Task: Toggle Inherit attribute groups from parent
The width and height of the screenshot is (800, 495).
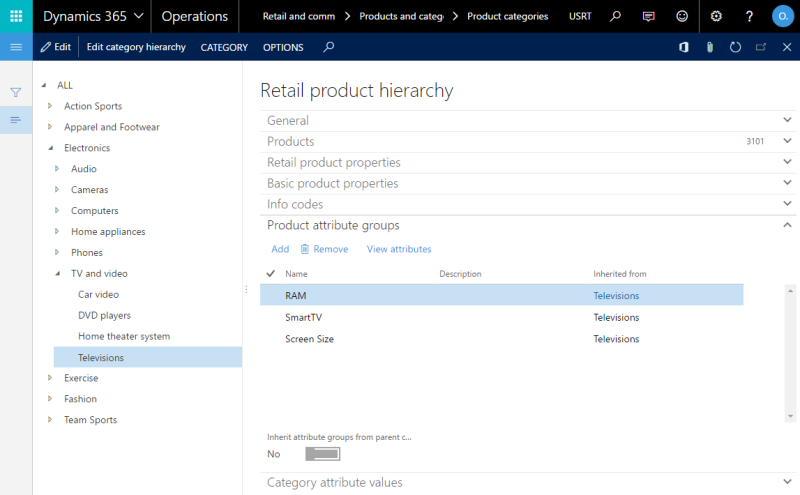Action: pos(323,454)
